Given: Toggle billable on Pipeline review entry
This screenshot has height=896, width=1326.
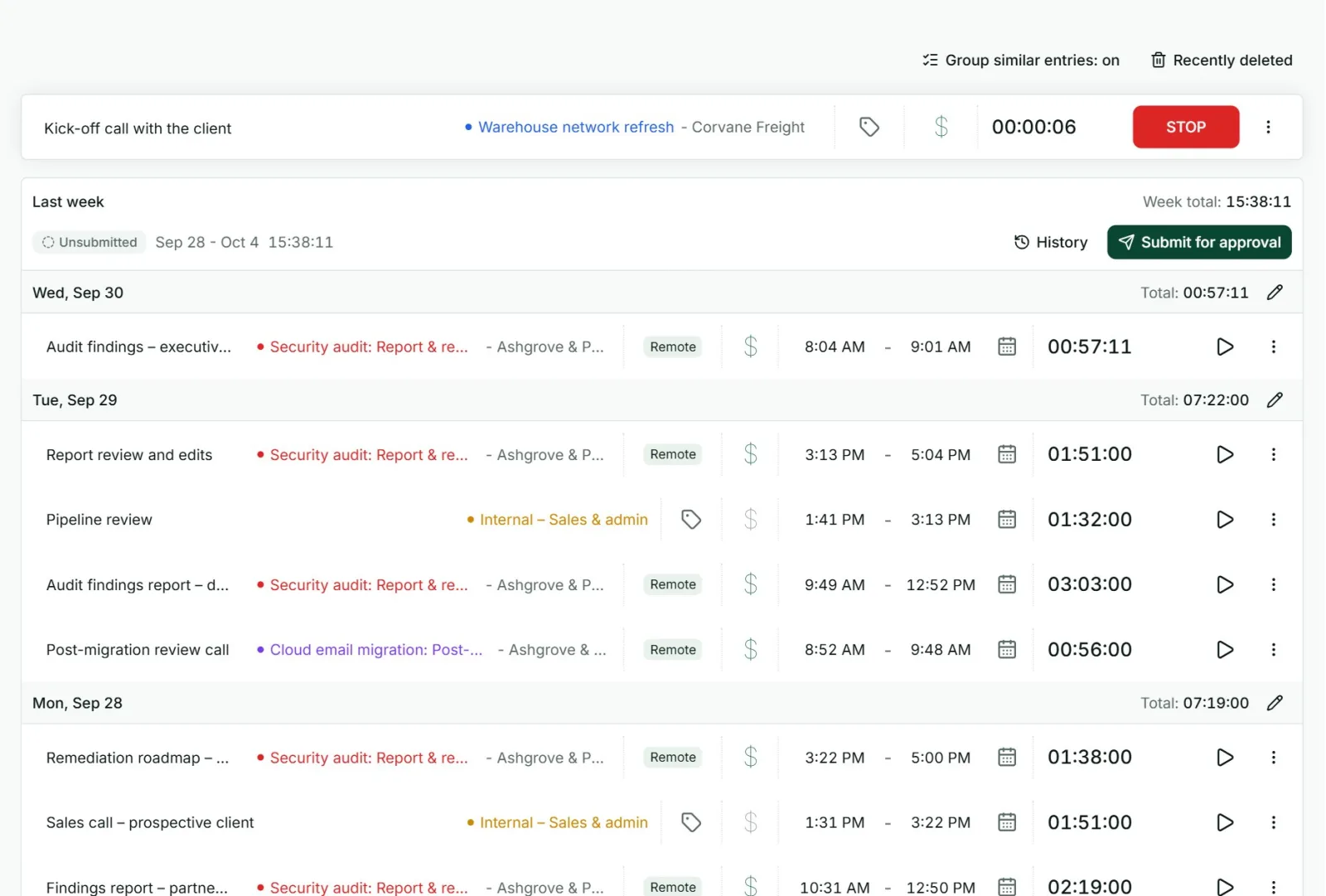Looking at the screenshot, I should tap(751, 520).
